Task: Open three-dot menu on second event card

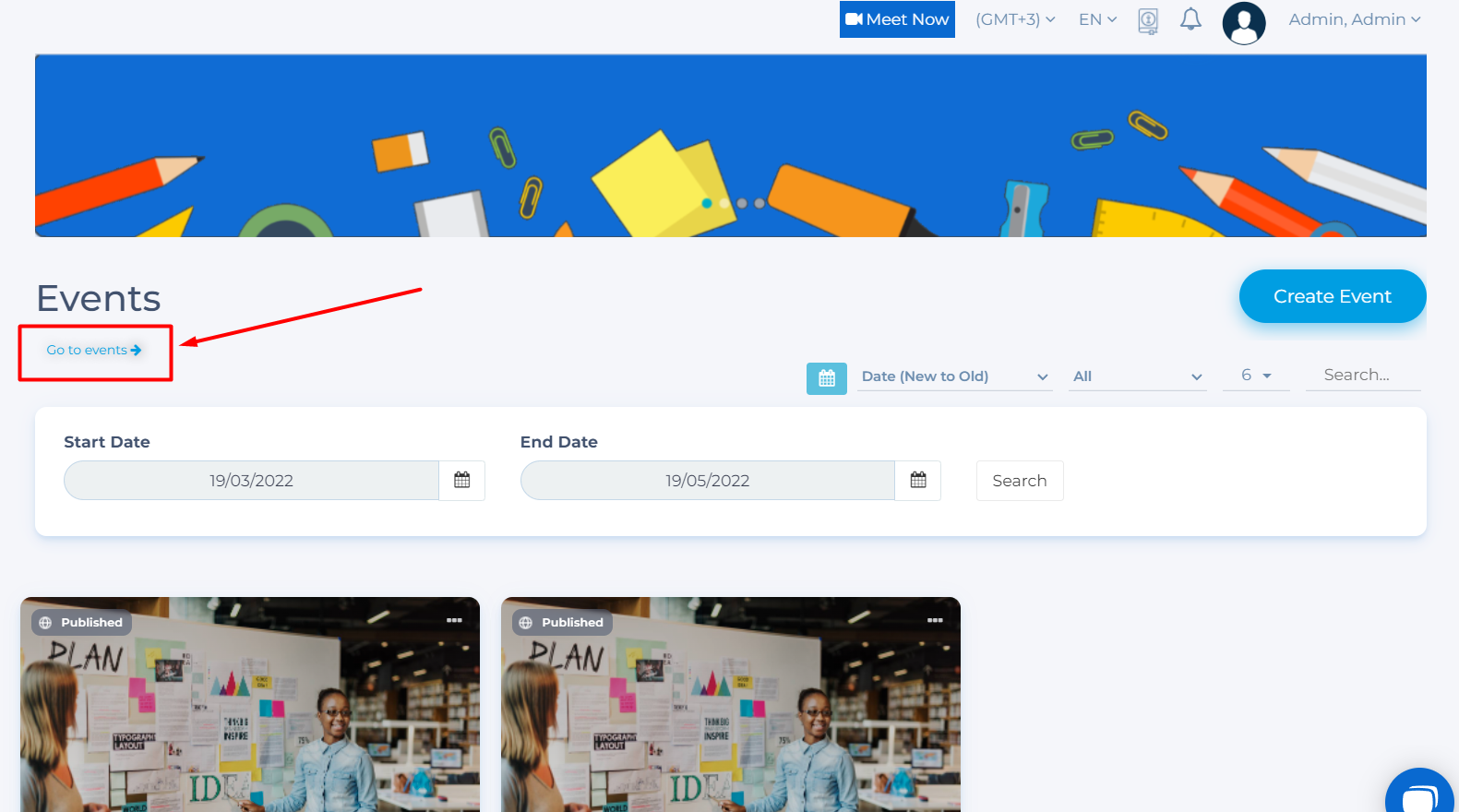Action: point(935,620)
